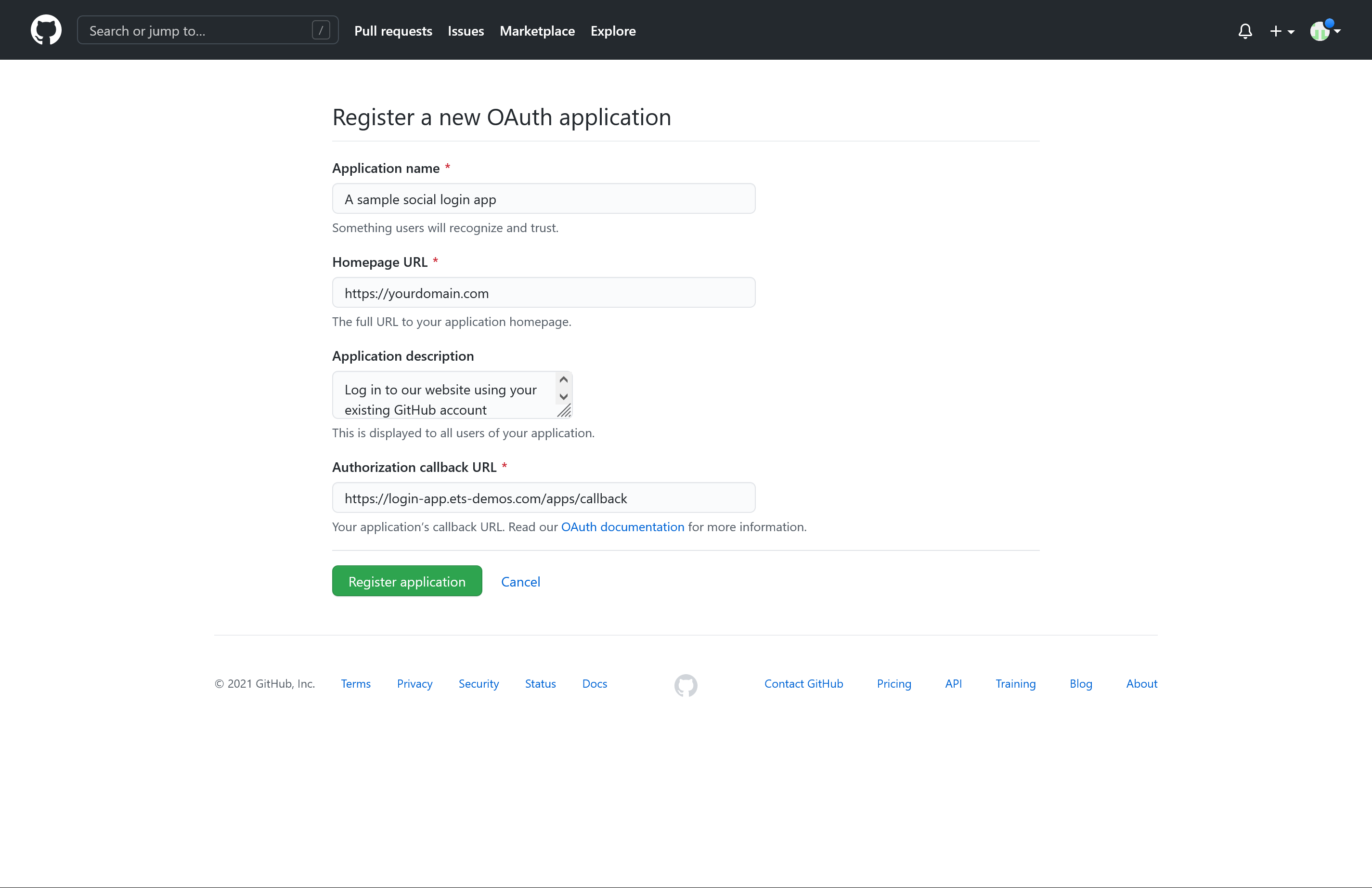Click the up arrow on the description textarea

click(x=563, y=379)
